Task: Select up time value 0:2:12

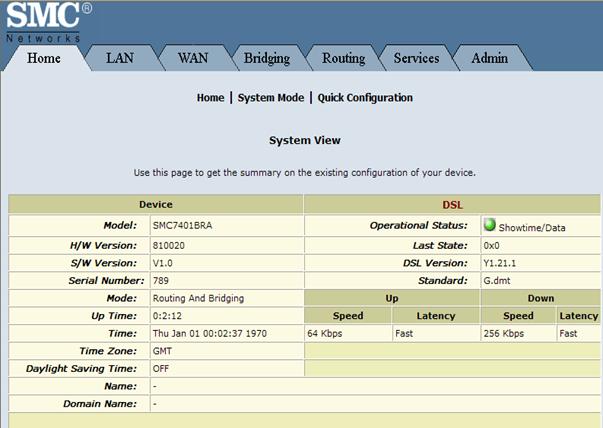Action: point(167,316)
